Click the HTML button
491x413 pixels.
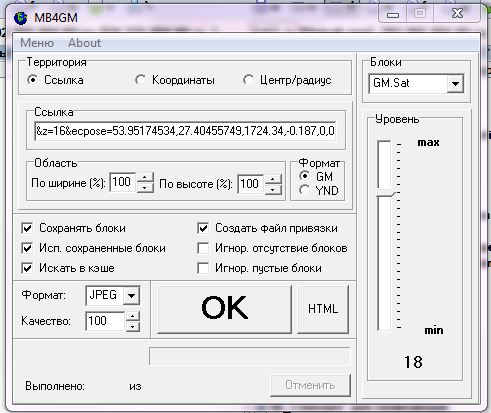click(x=323, y=308)
